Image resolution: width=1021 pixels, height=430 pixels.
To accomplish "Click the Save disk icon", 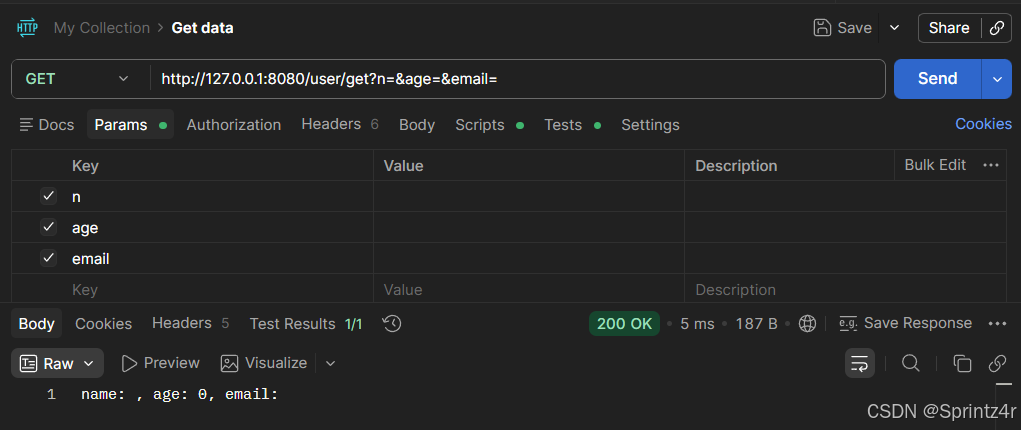I will pyautogui.click(x=822, y=28).
